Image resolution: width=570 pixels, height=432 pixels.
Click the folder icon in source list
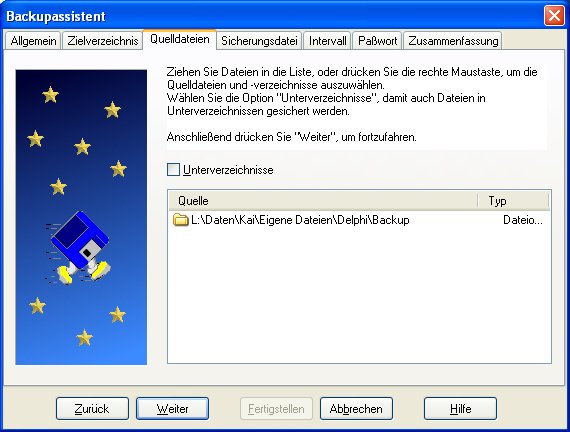(x=180, y=220)
